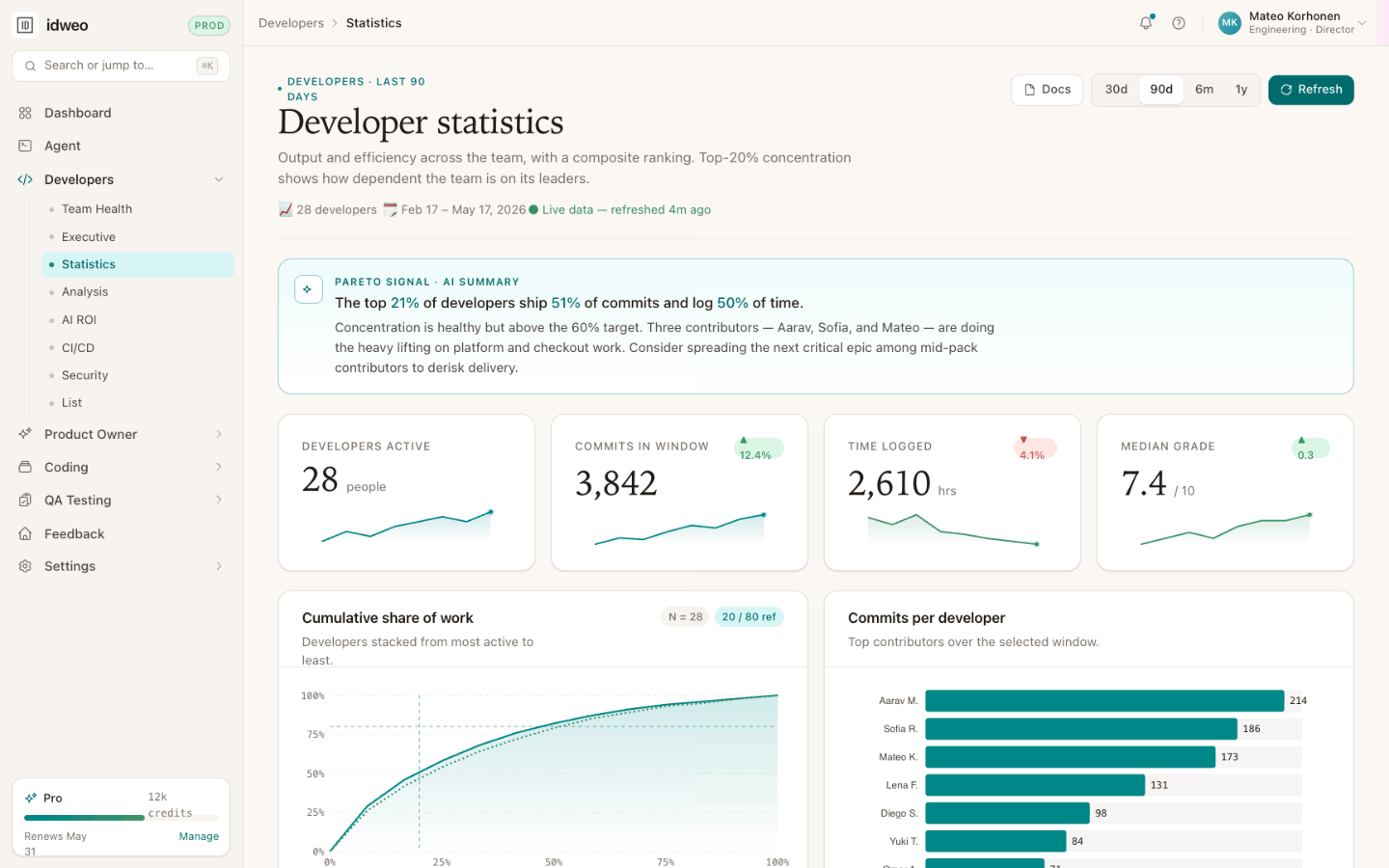Viewport: 1389px width, 868px height.
Task: Click the AI summary sparkle icon
Action: [x=308, y=288]
